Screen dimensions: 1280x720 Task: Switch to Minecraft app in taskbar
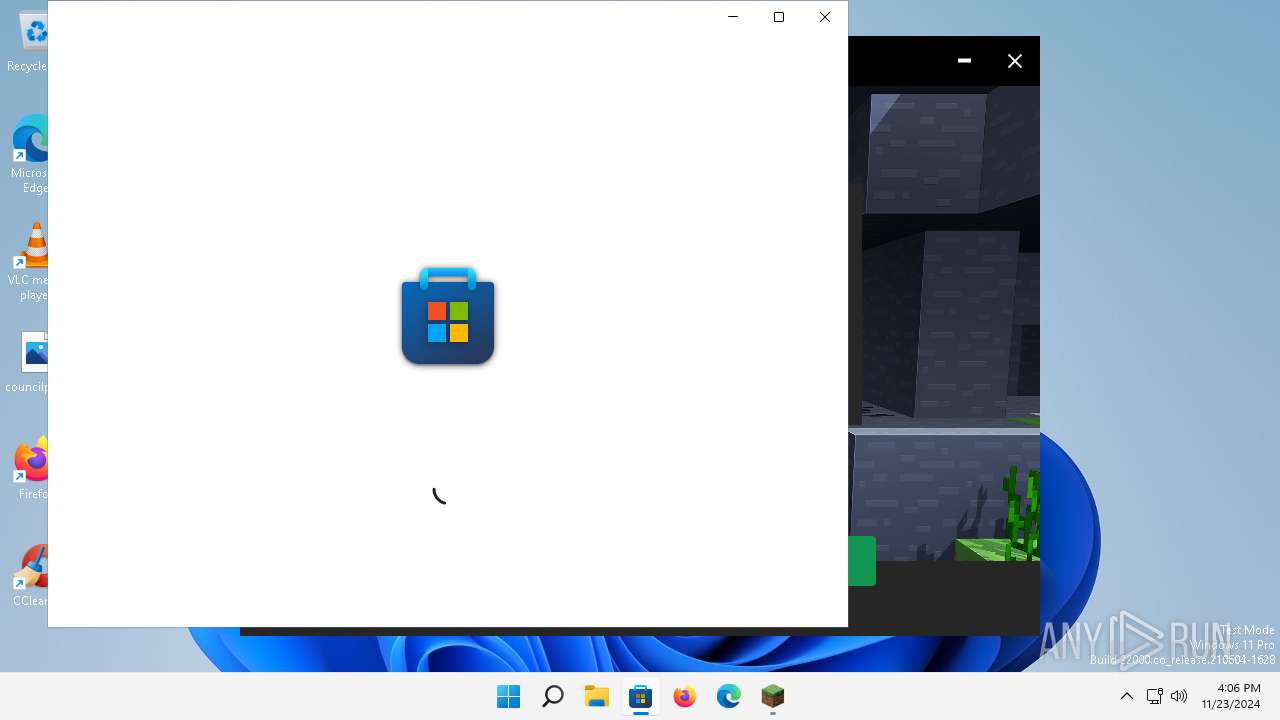[772, 696]
